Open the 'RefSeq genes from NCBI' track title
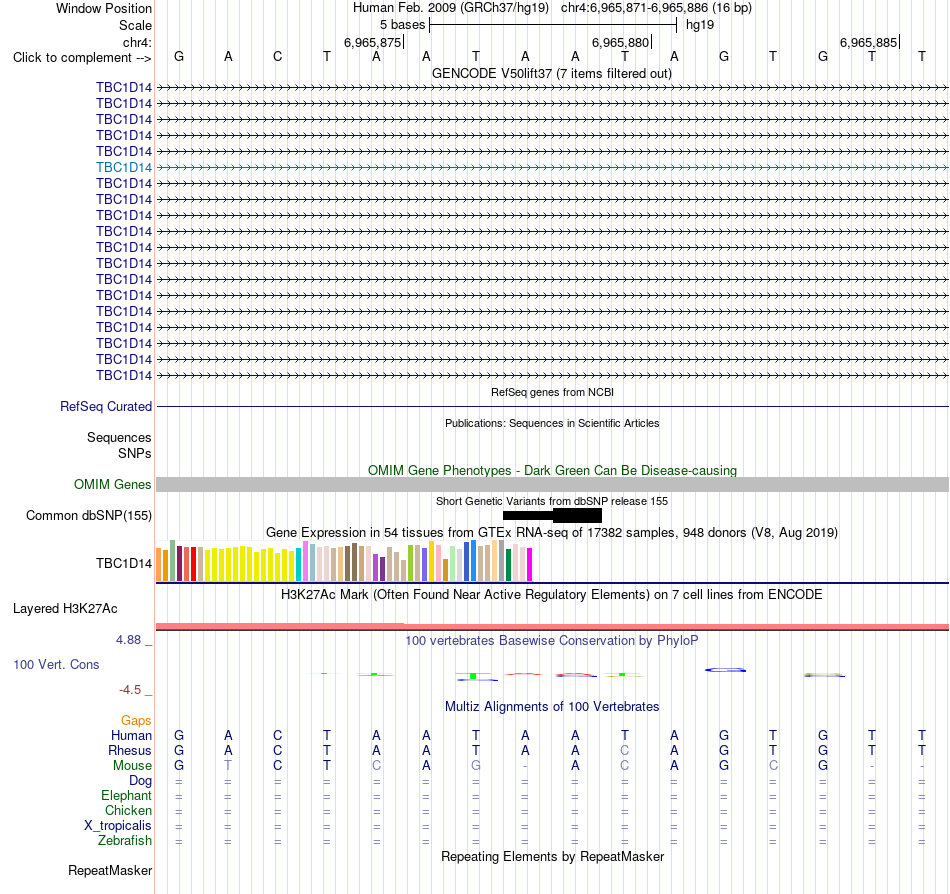The height and width of the screenshot is (894, 950). click(552, 392)
